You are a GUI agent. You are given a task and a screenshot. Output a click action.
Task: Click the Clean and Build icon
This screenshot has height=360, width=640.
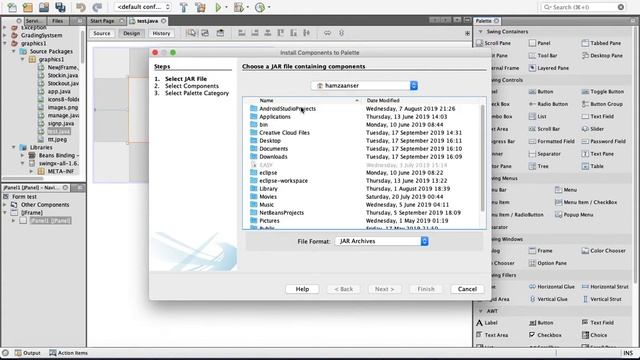[200, 7]
